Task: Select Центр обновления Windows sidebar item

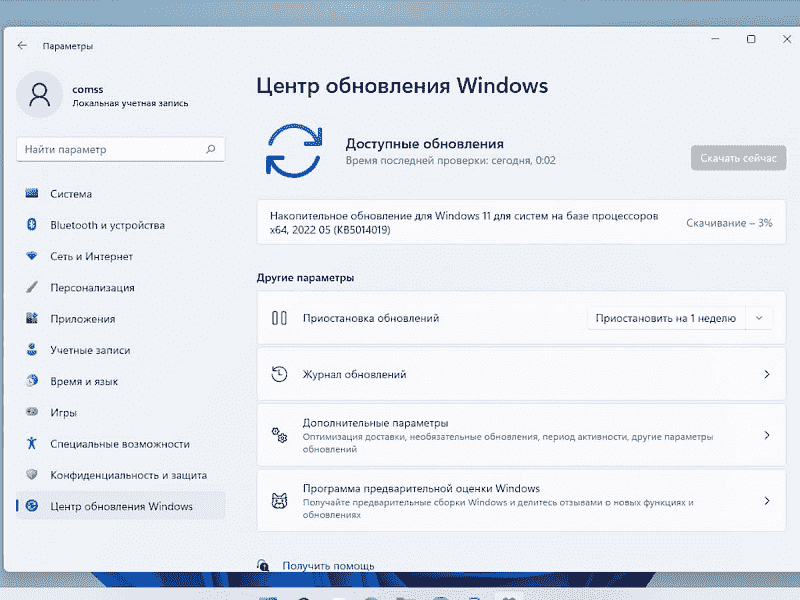Action: click(120, 506)
